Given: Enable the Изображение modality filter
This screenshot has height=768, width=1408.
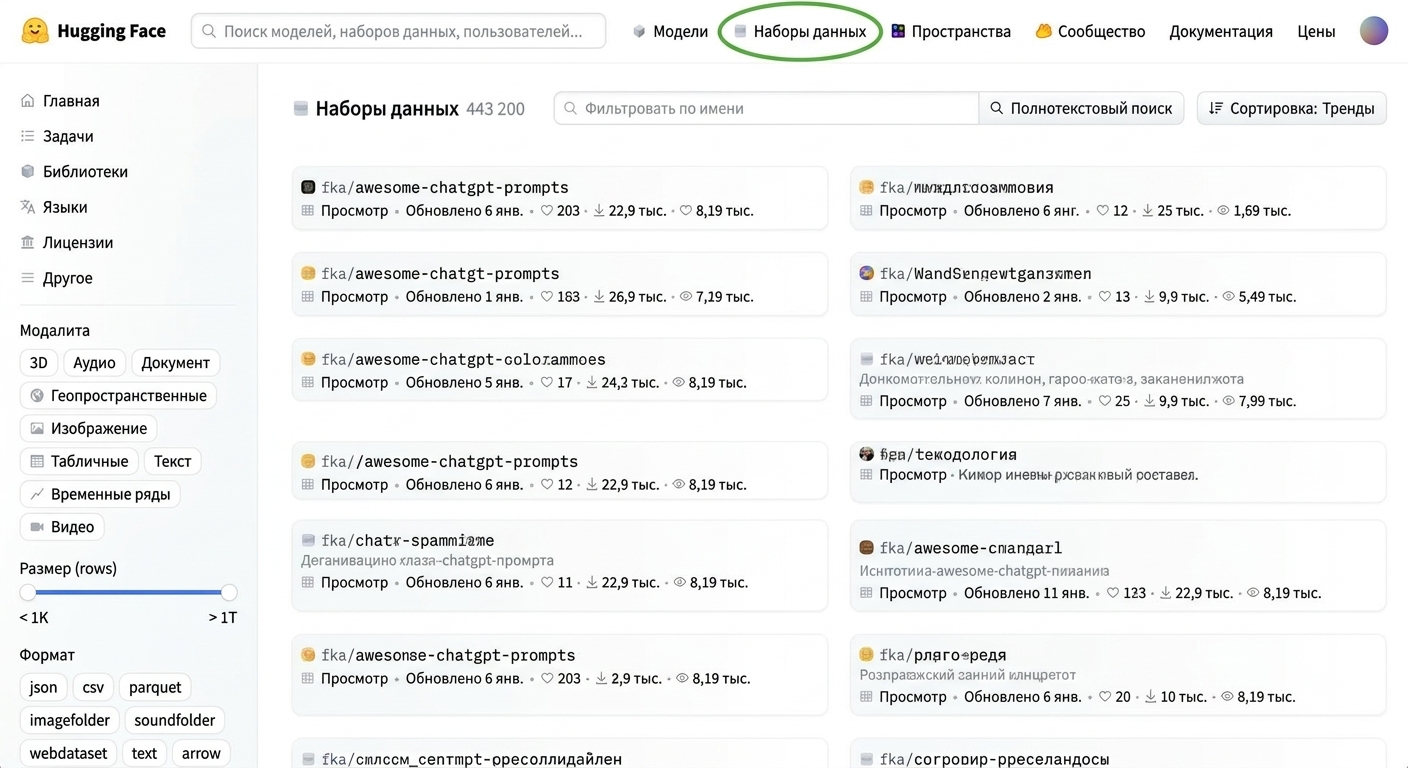Looking at the screenshot, I should pos(88,429).
